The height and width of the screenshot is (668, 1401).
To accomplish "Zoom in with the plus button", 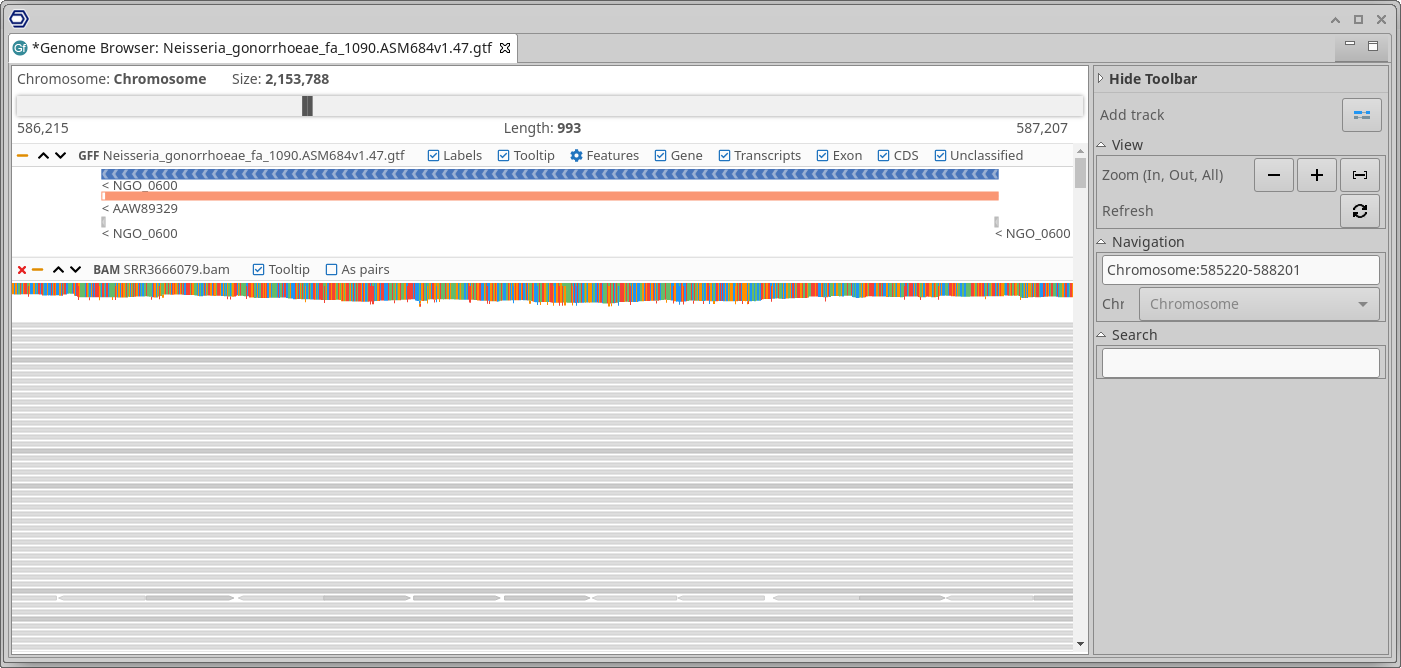I will click(x=1316, y=175).
